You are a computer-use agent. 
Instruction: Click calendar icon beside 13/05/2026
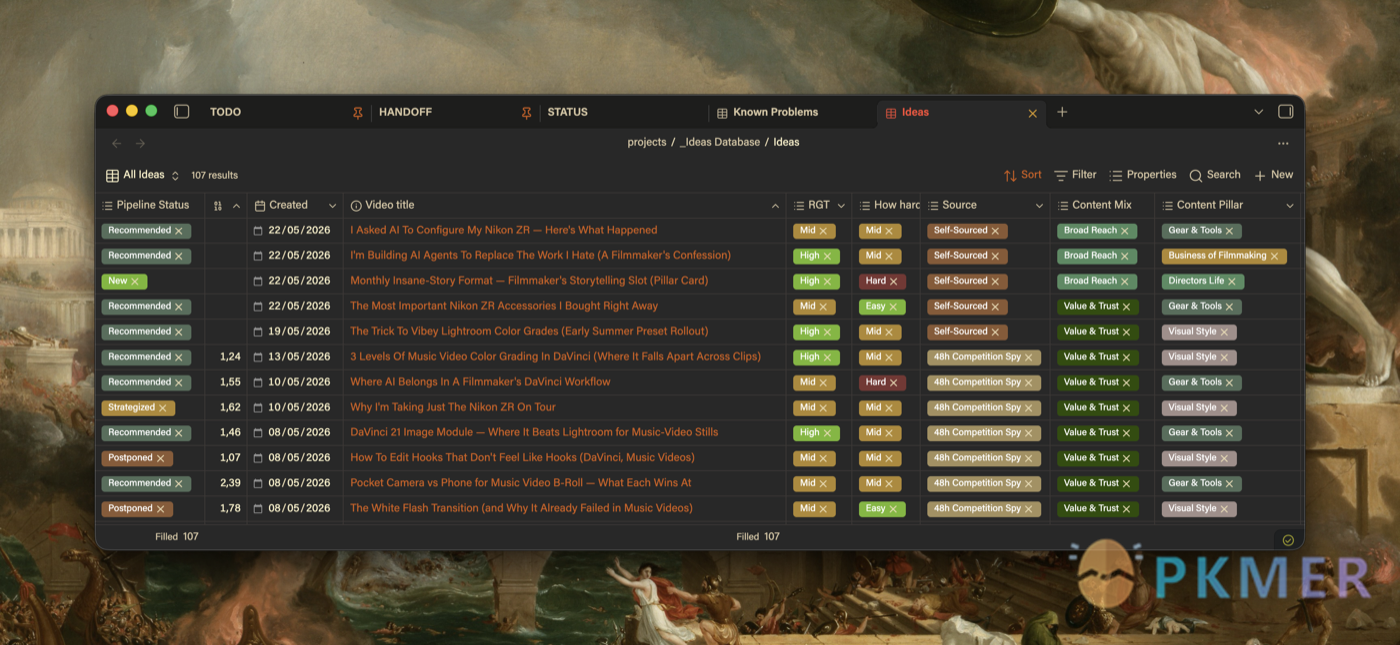point(258,357)
